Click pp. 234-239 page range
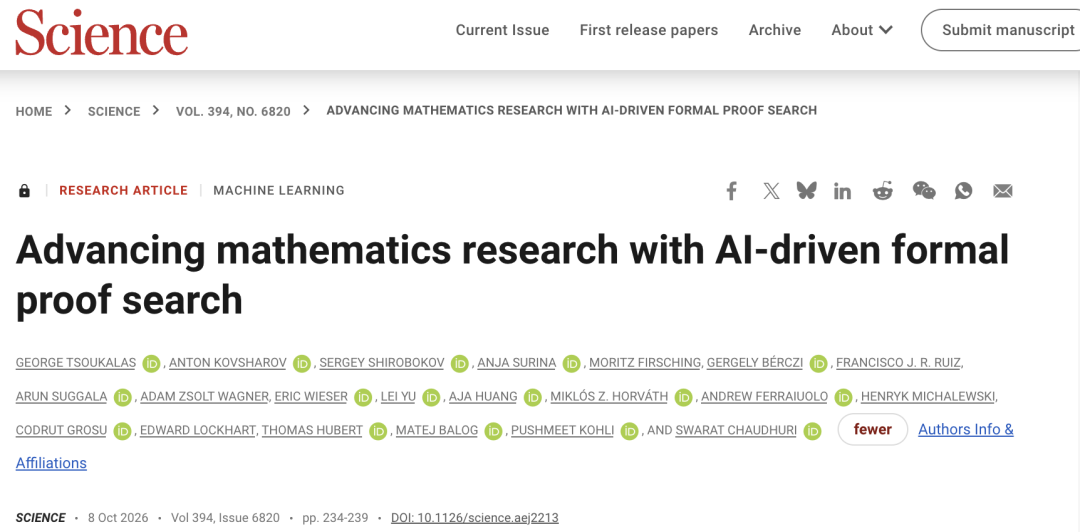 (x=335, y=518)
